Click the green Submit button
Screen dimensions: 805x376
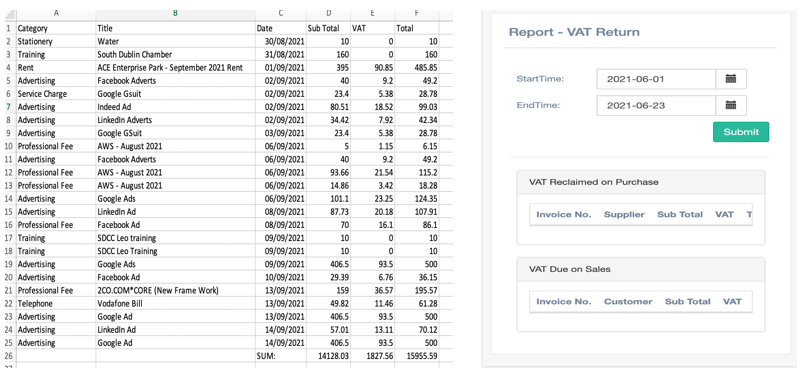point(741,132)
